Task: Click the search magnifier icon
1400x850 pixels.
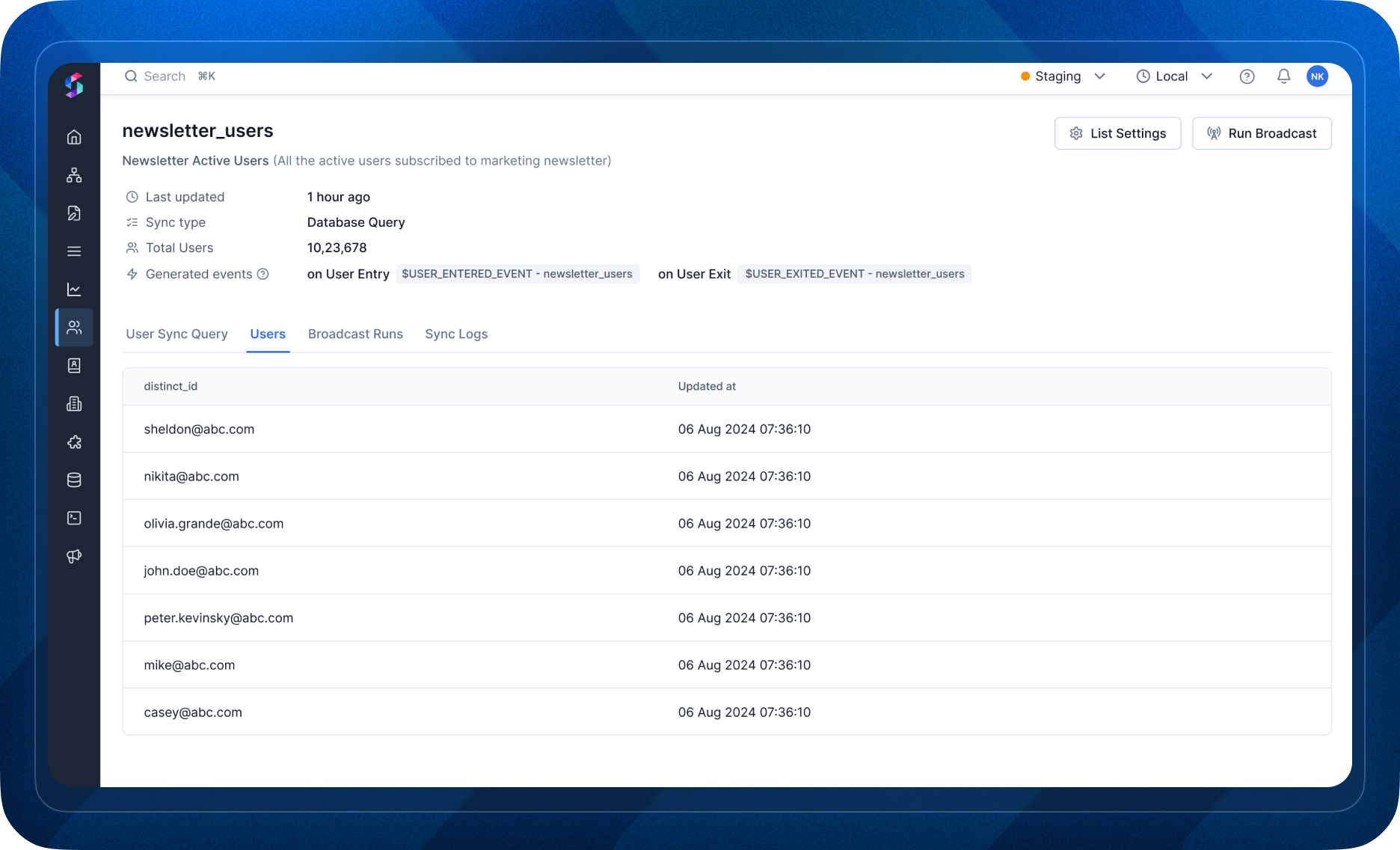Action: pyautogui.click(x=131, y=76)
